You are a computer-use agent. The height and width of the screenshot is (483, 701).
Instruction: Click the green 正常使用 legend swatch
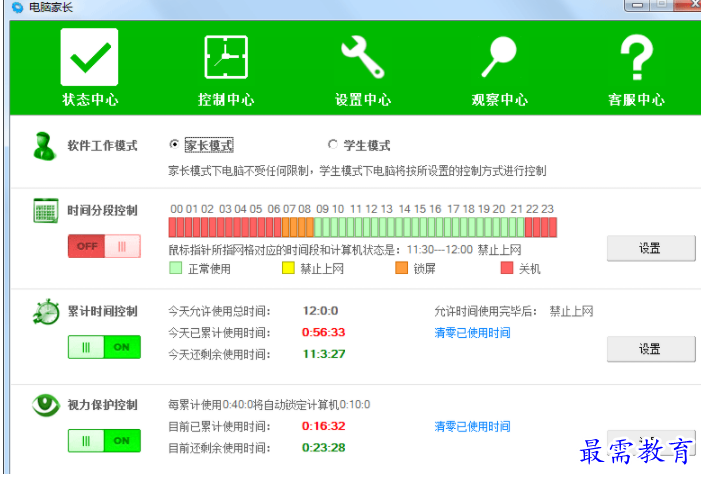[176, 268]
